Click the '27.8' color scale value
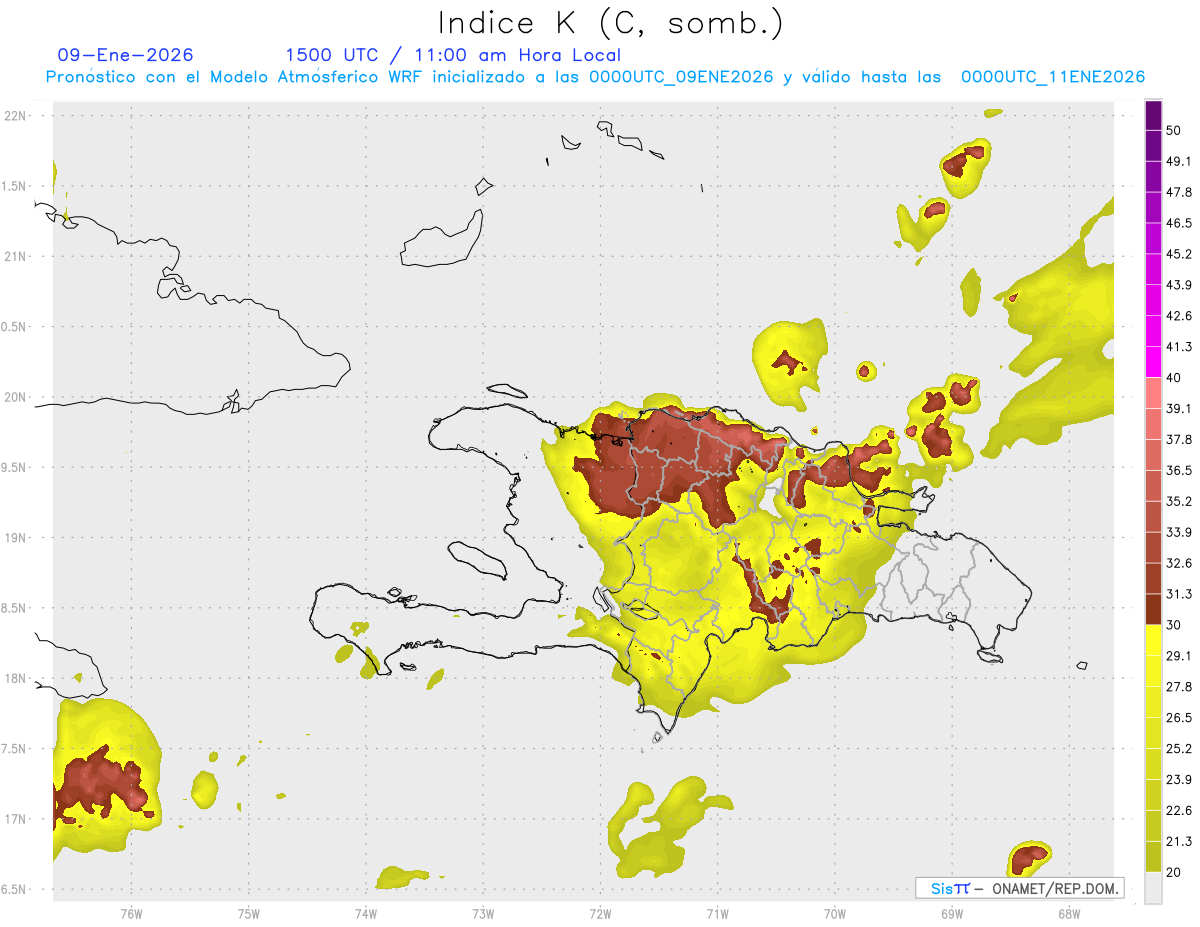The image size is (1200, 927). click(1179, 686)
